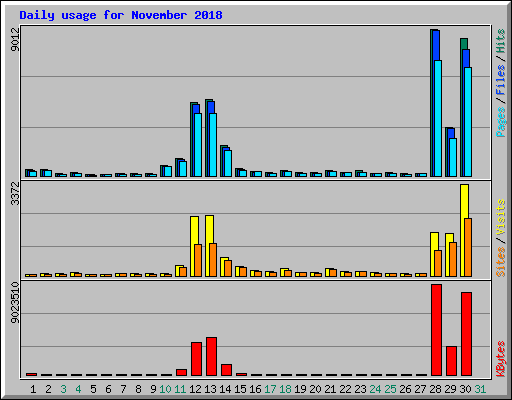Click the title "Daily usage for November 2018"
The height and width of the screenshot is (400, 512).
(x=121, y=15)
